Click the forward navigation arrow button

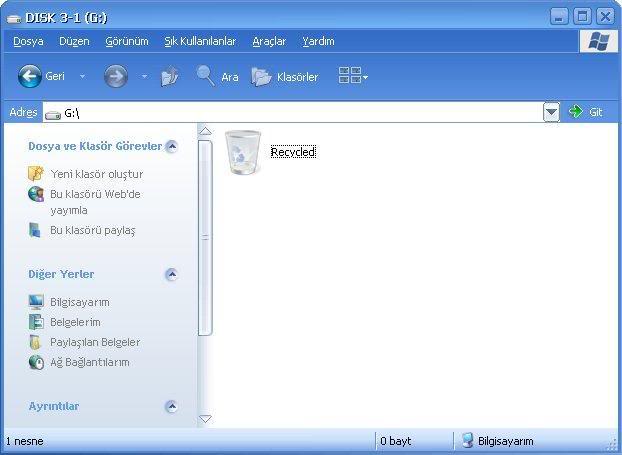coord(116,76)
